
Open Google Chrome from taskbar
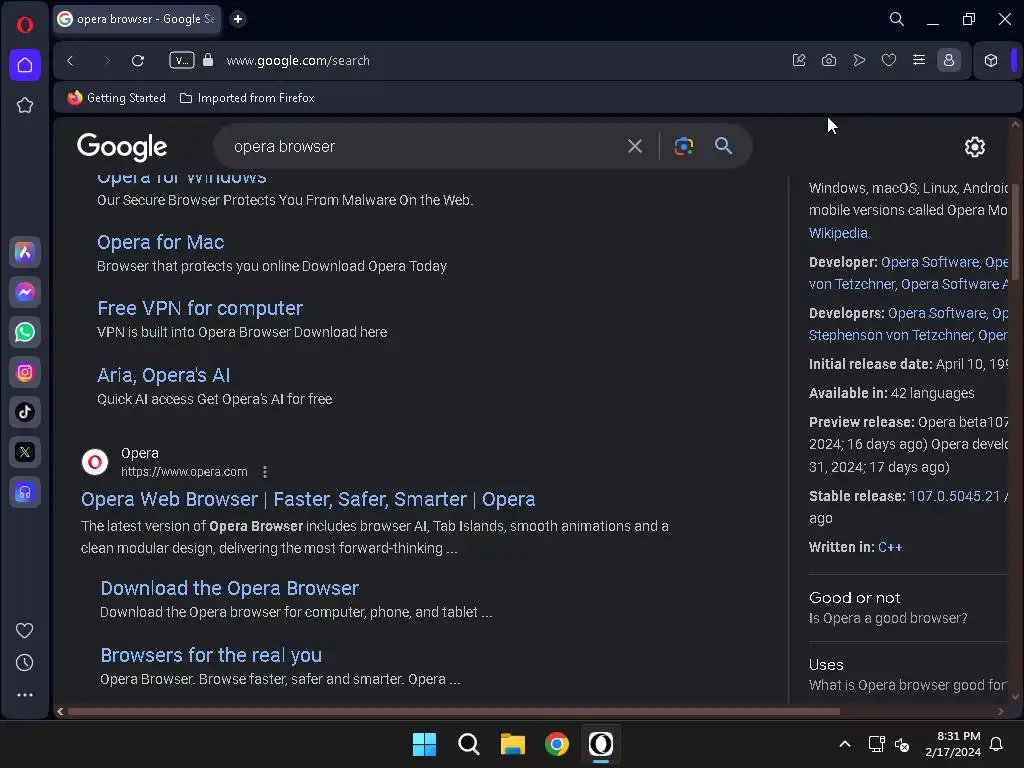tap(557, 744)
